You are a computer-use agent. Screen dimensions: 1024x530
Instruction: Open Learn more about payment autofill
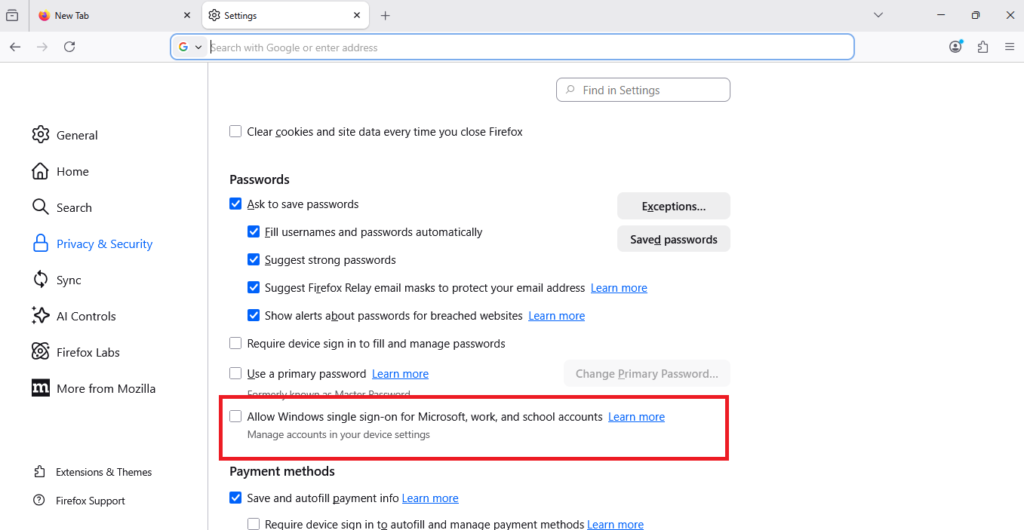pos(430,498)
